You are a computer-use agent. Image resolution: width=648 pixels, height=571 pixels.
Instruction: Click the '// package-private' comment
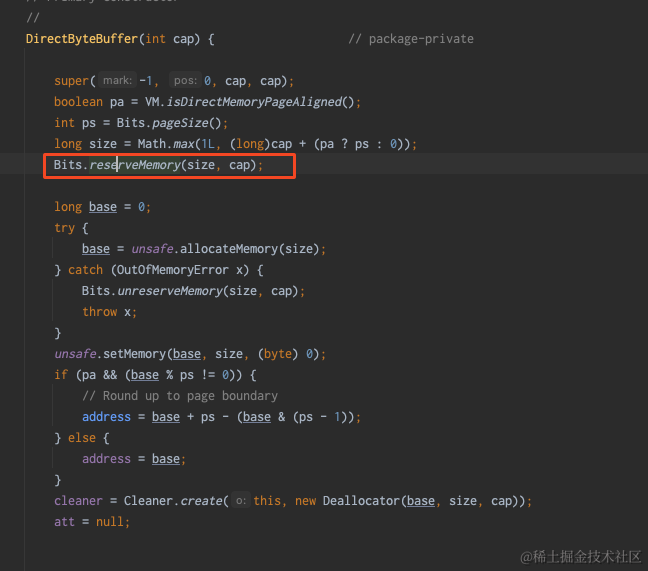coord(411,39)
